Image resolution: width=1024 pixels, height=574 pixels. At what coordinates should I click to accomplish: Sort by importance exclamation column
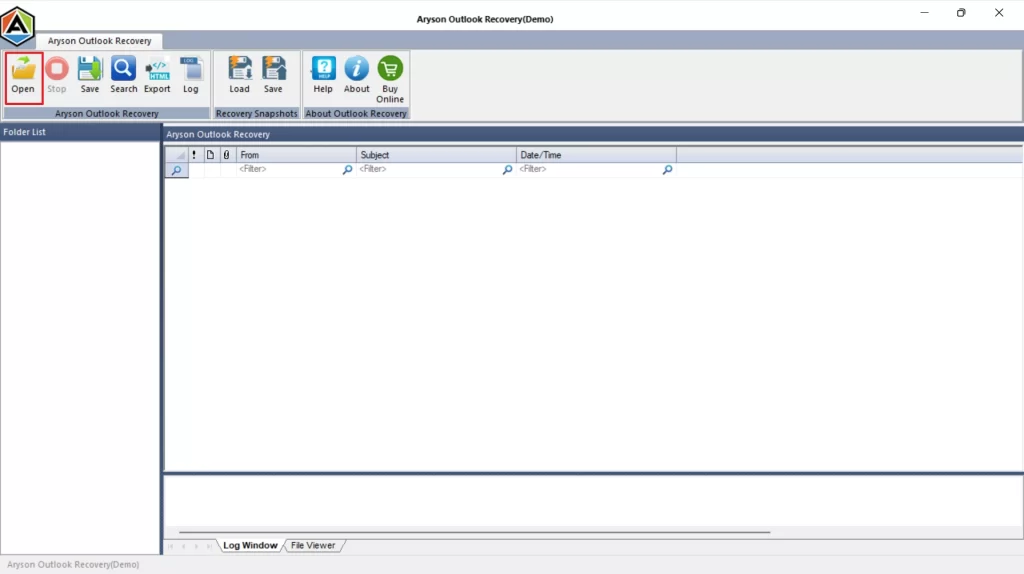coord(194,155)
